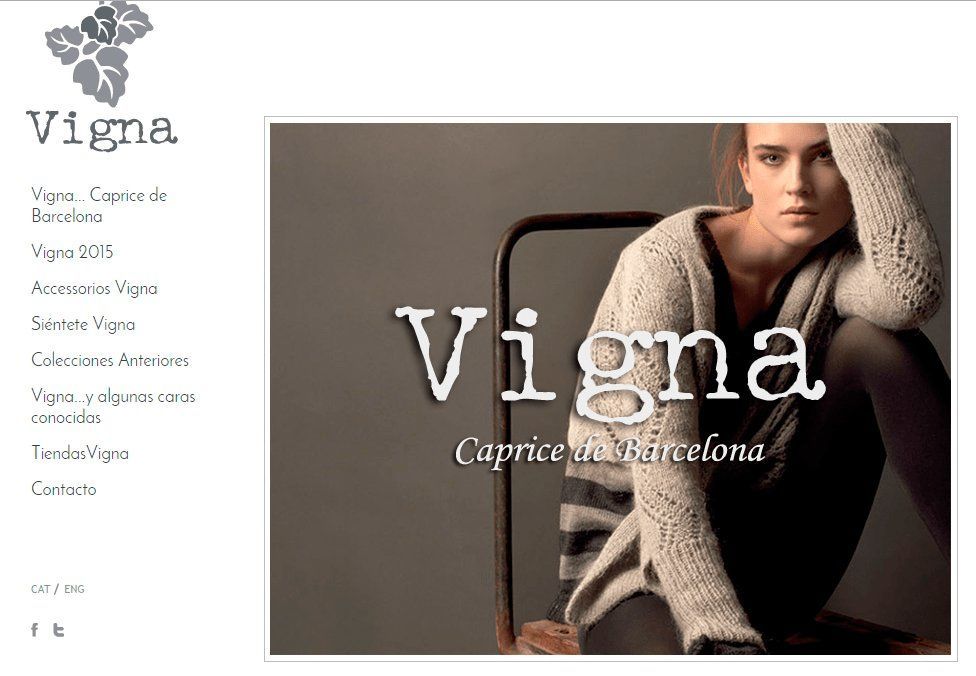Select Siéntete Vigna menu item

pos(83,324)
